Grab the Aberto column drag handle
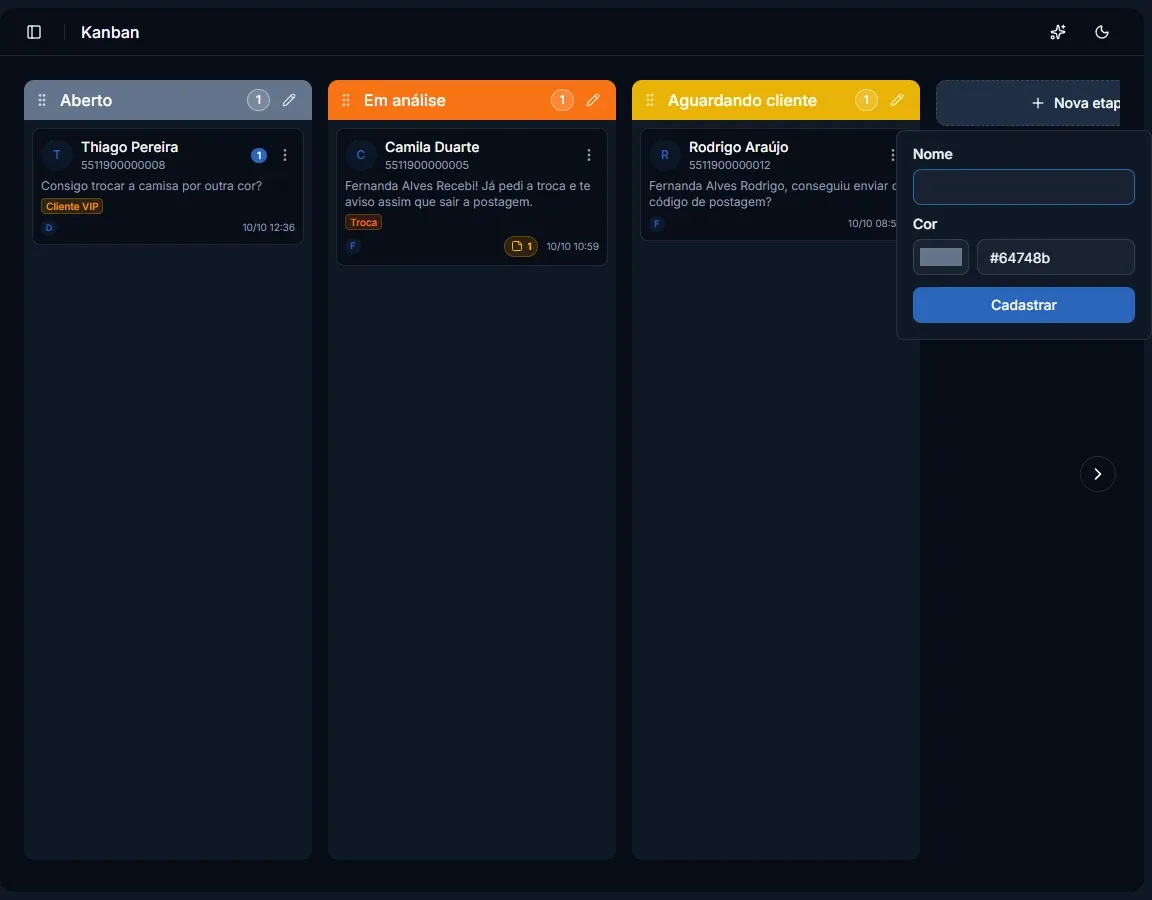1152x900 pixels. click(42, 100)
